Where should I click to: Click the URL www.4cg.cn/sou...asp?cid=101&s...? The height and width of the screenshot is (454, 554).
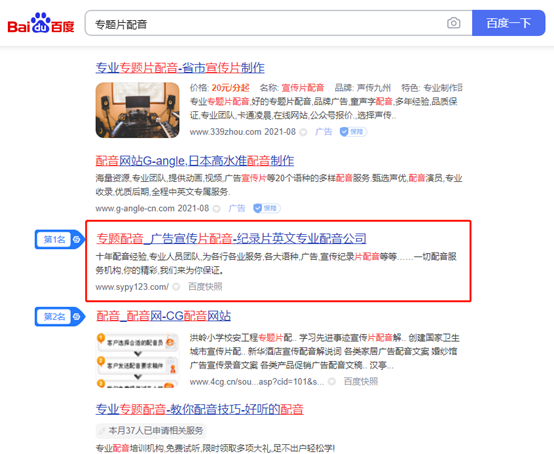[x=257, y=382]
